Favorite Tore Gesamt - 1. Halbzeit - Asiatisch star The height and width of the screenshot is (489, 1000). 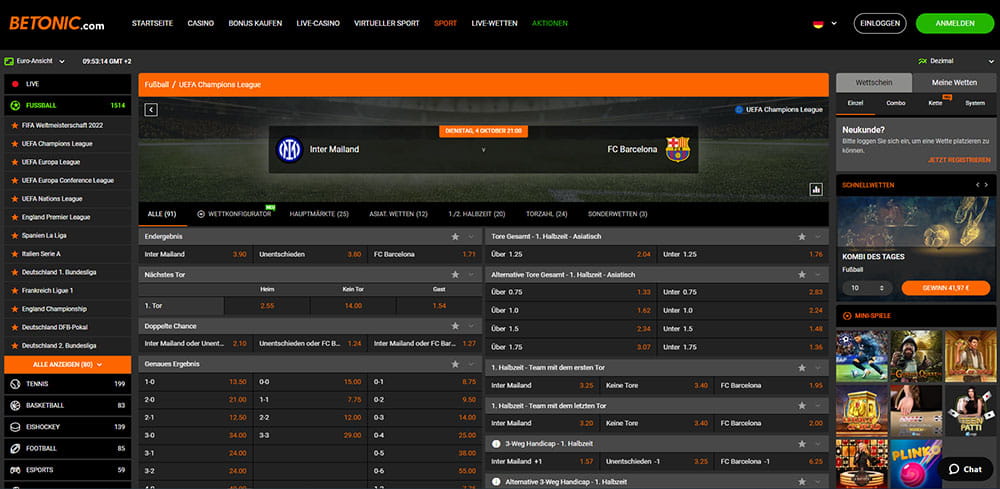tap(802, 237)
